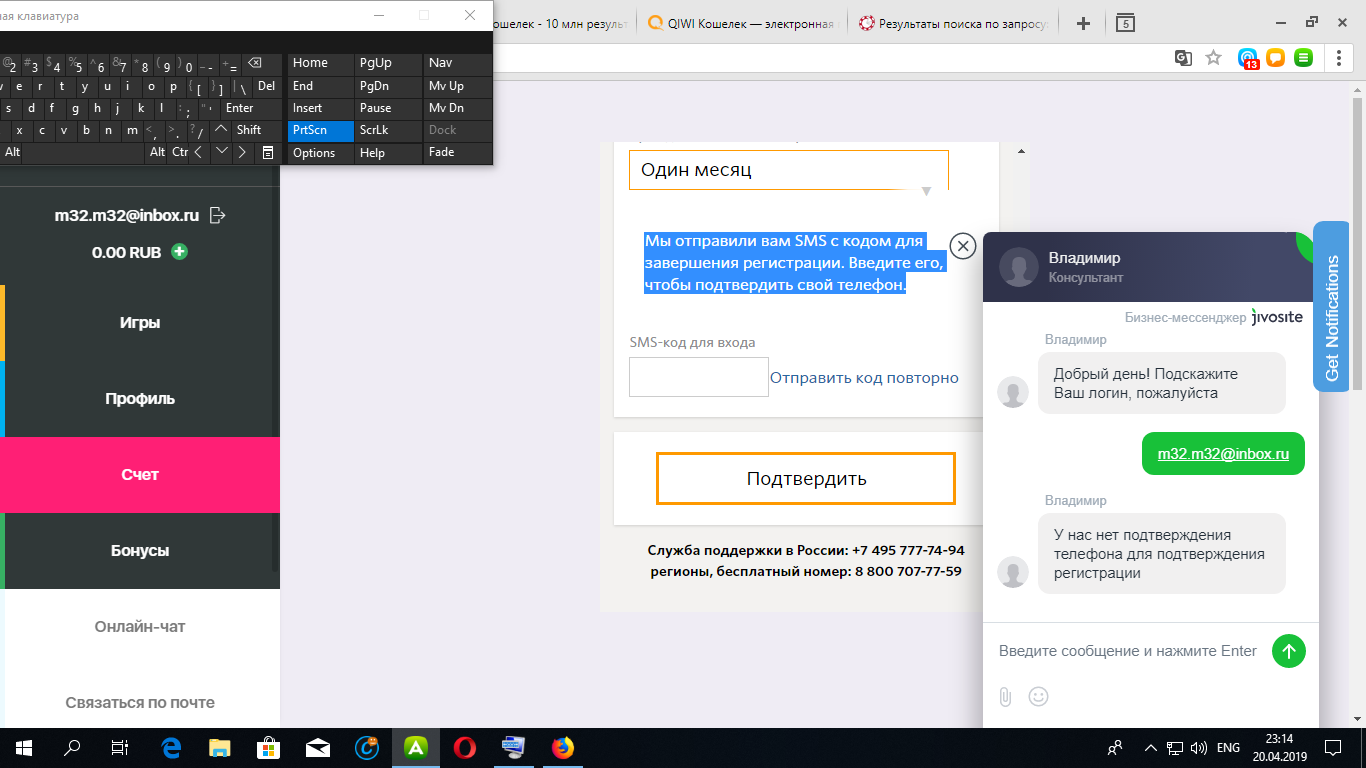Open Opera browser from taskbar
1366x768 pixels.
click(464, 747)
